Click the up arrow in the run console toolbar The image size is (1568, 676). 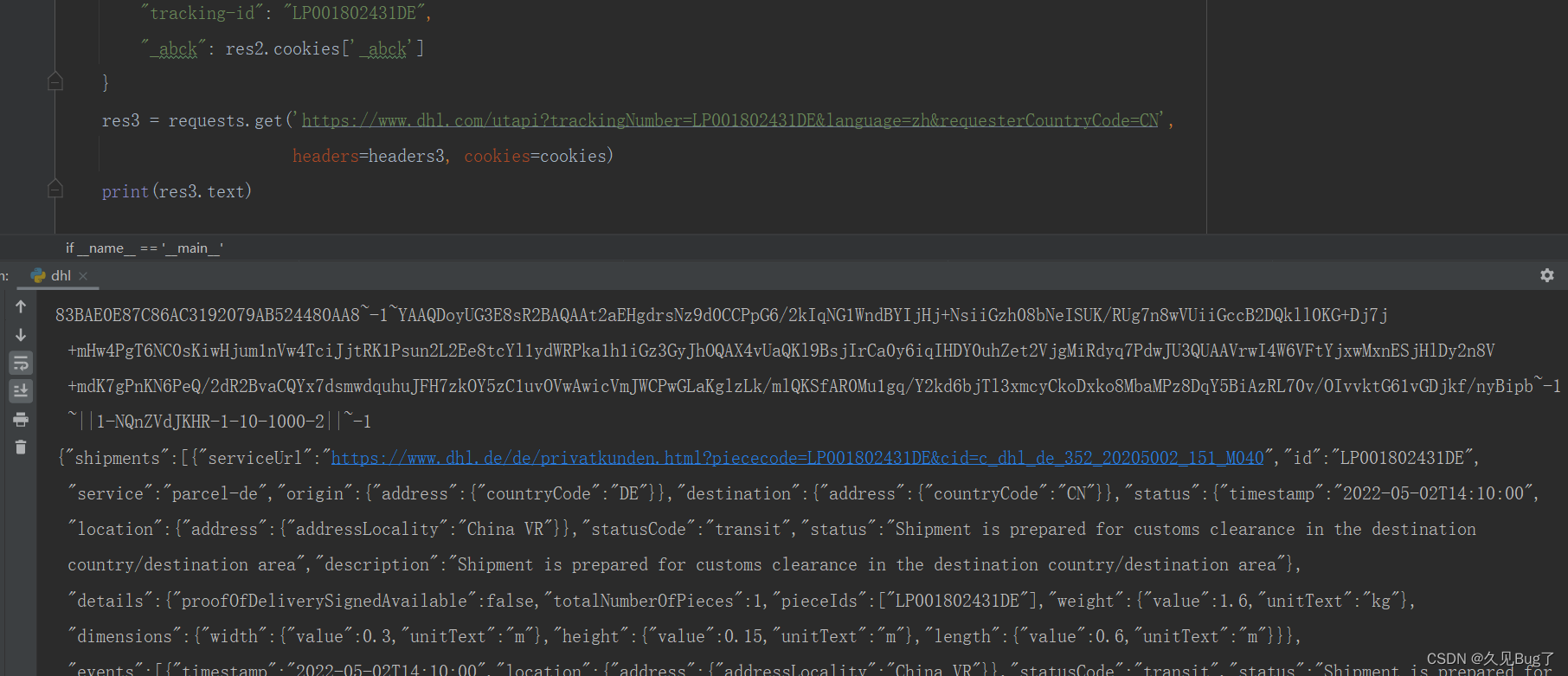click(x=21, y=306)
